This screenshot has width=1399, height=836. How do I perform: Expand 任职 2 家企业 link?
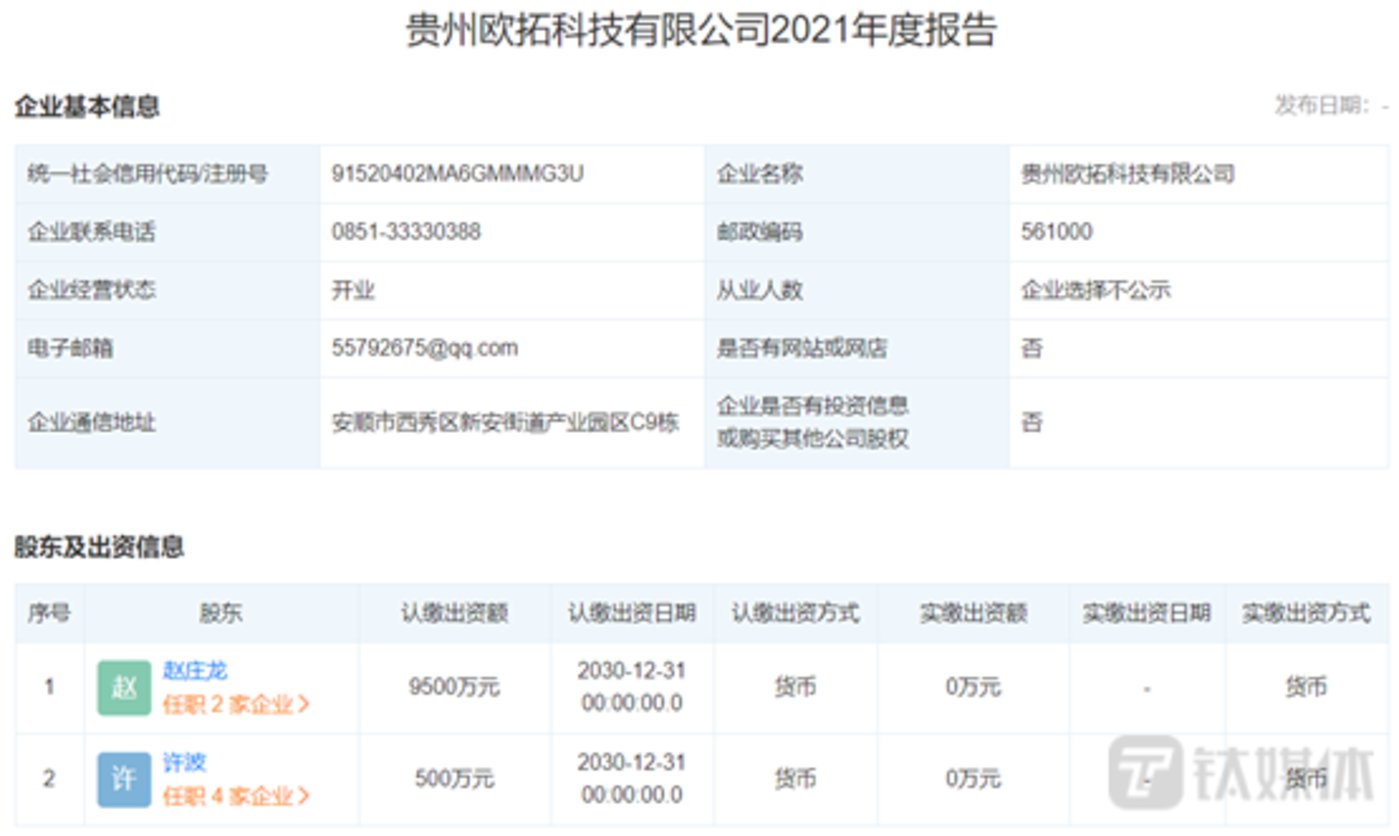[236, 704]
